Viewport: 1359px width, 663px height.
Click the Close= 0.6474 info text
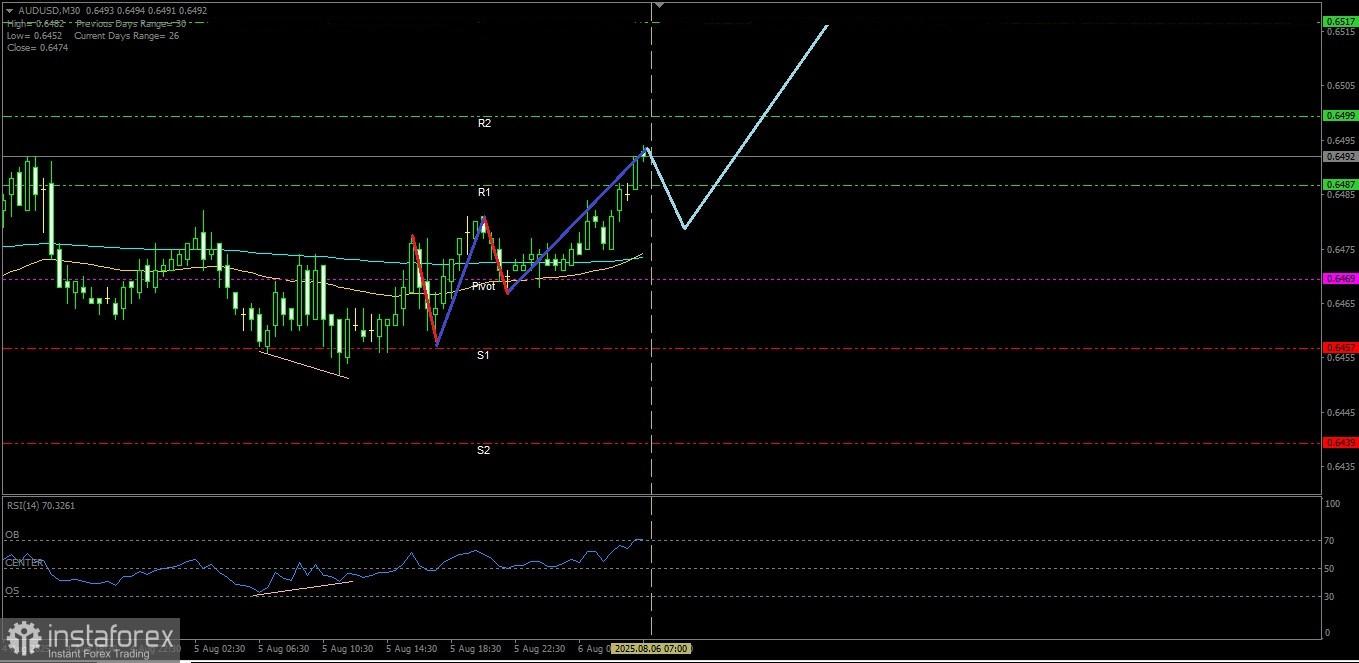click(37, 47)
